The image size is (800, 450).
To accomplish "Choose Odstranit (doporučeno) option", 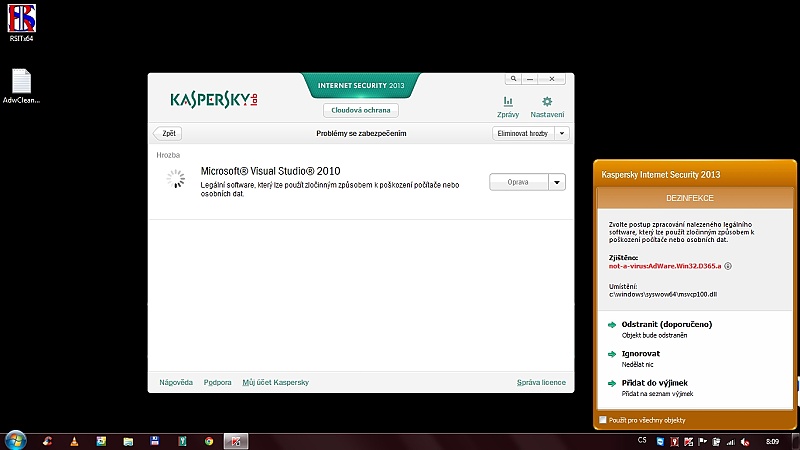I will (x=666, y=324).
